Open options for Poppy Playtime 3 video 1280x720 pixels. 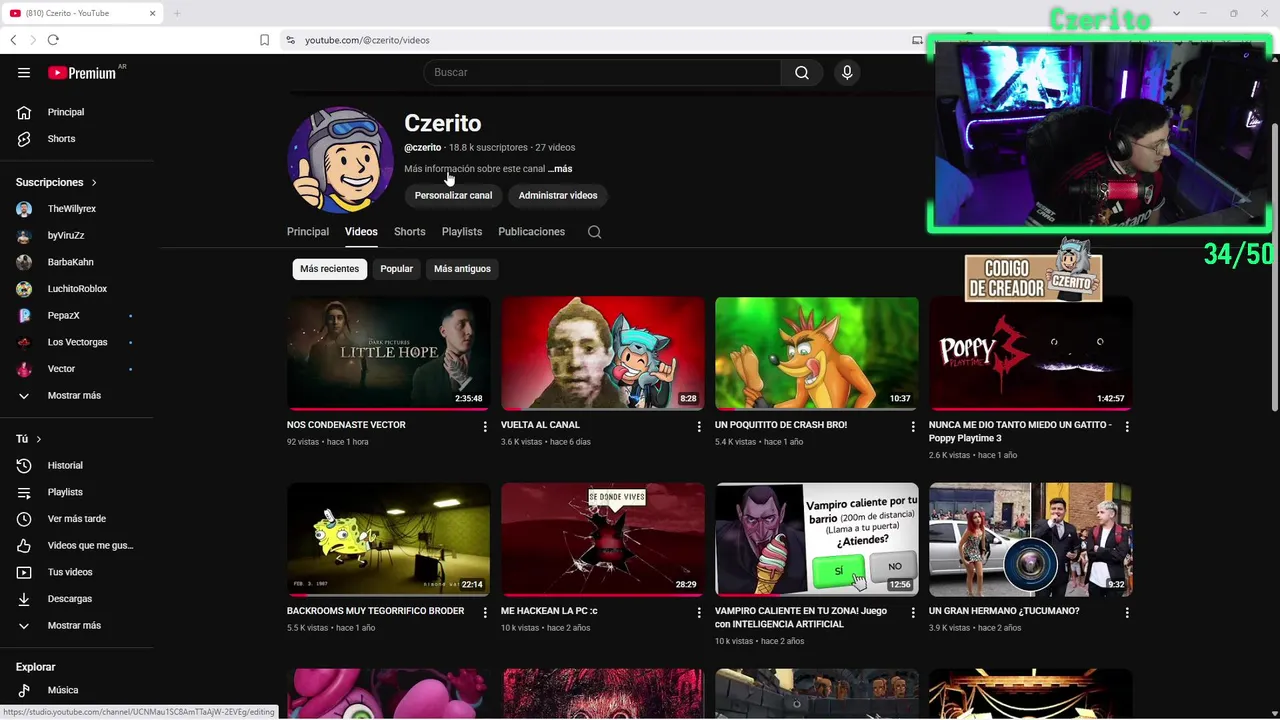point(1127,427)
